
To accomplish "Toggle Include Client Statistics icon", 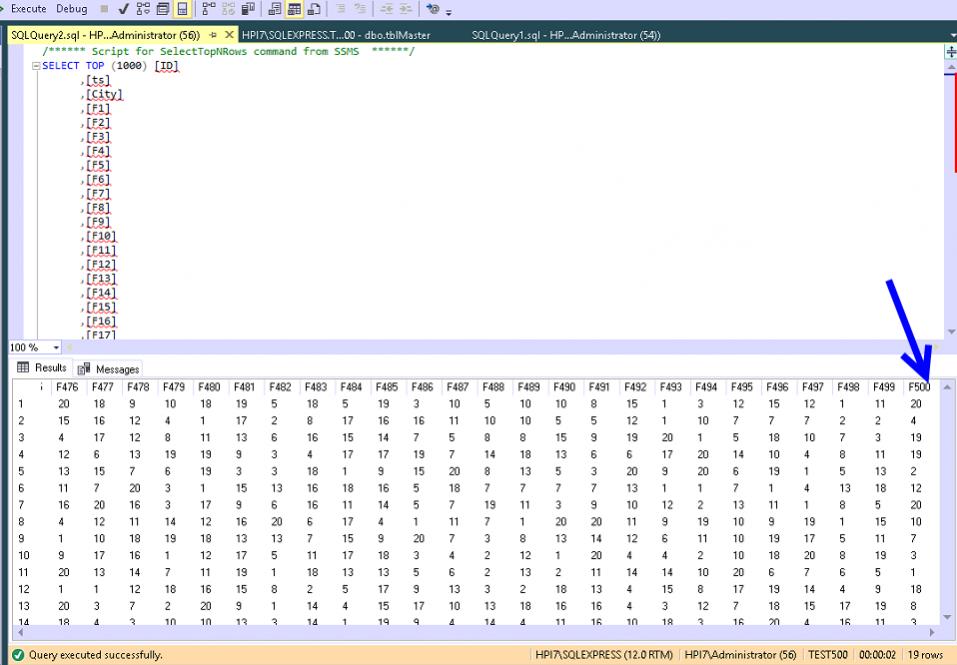I will coord(248,9).
